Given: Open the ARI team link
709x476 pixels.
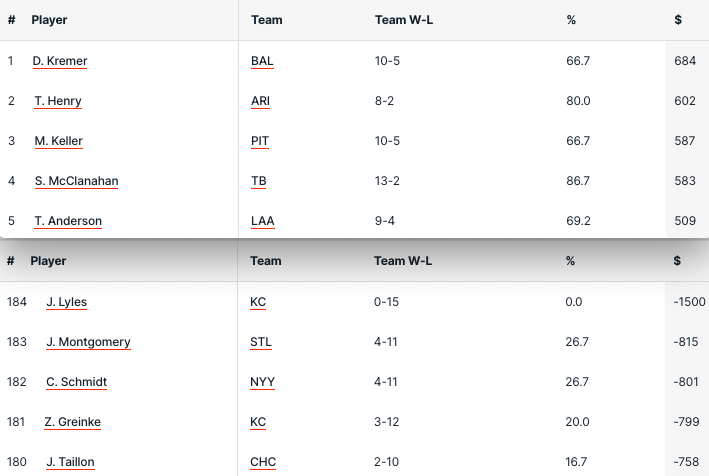Looking at the screenshot, I should point(260,101).
